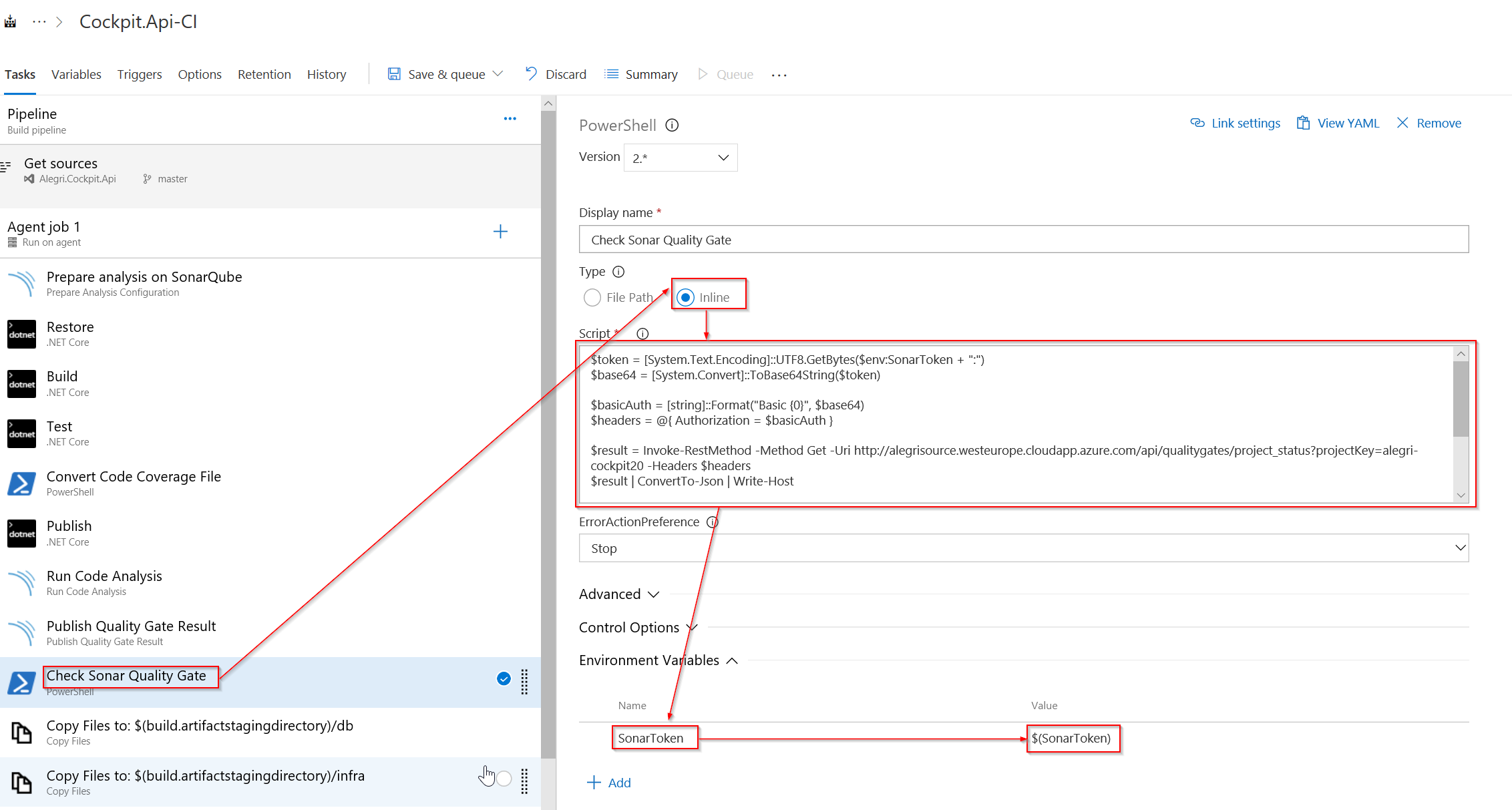Toggle the Check Sonar Quality Gate selection checkmark

[x=504, y=679]
